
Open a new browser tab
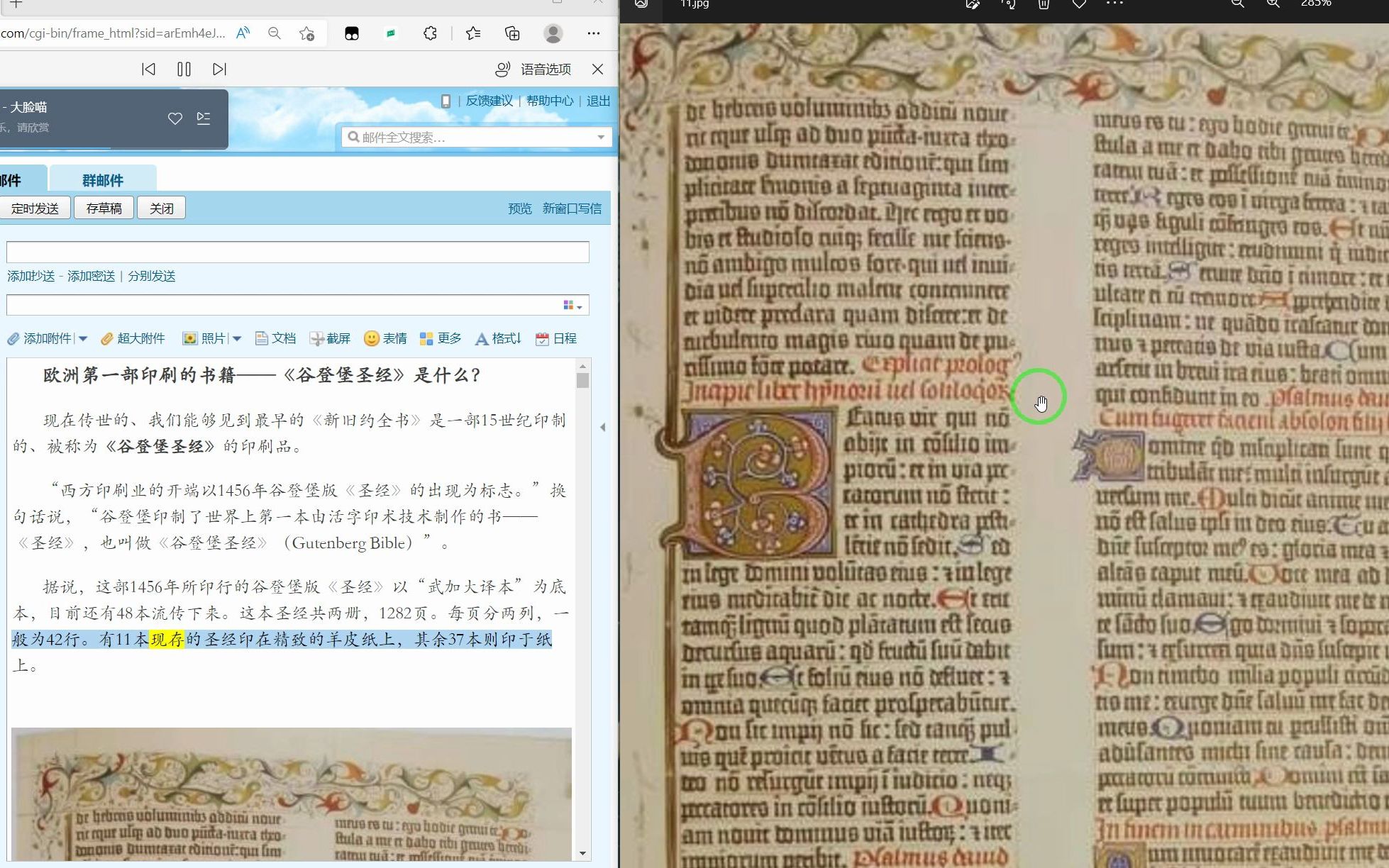coord(16,4)
